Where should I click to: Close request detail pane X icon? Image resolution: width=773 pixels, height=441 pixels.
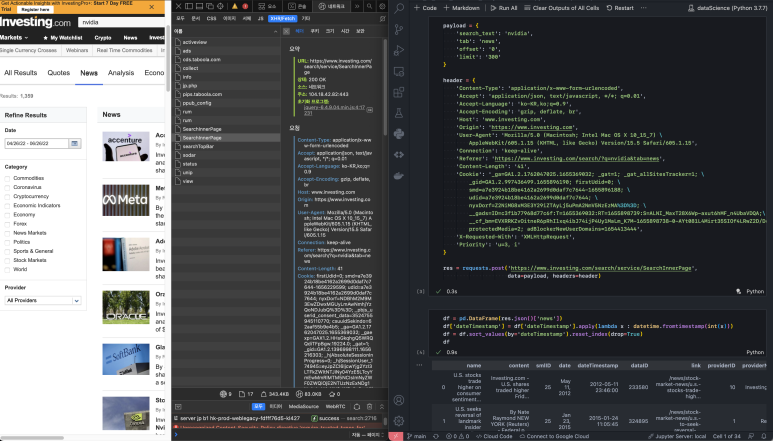[286, 31]
